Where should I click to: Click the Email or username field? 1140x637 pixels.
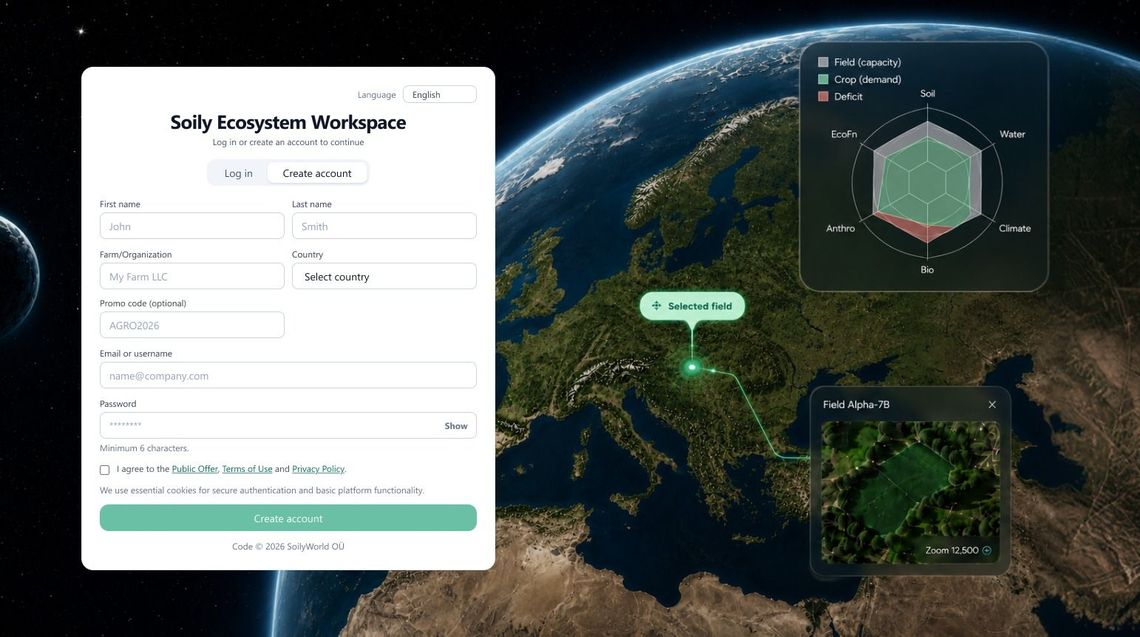[x=288, y=375]
